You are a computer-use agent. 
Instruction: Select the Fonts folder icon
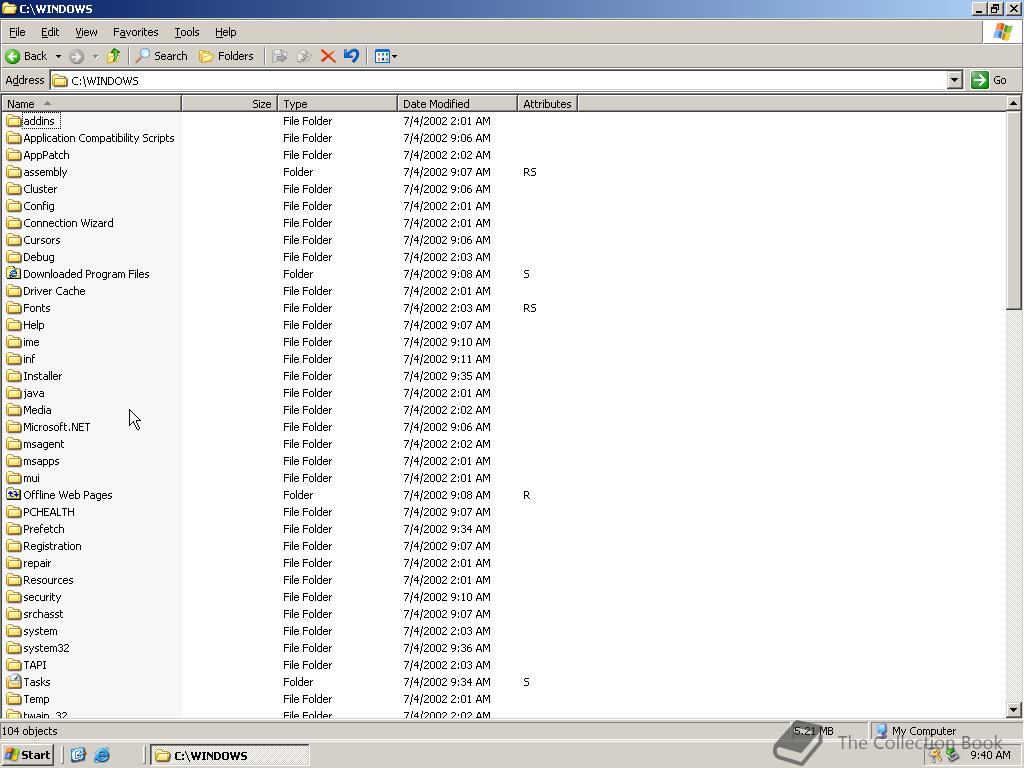[x=14, y=308]
